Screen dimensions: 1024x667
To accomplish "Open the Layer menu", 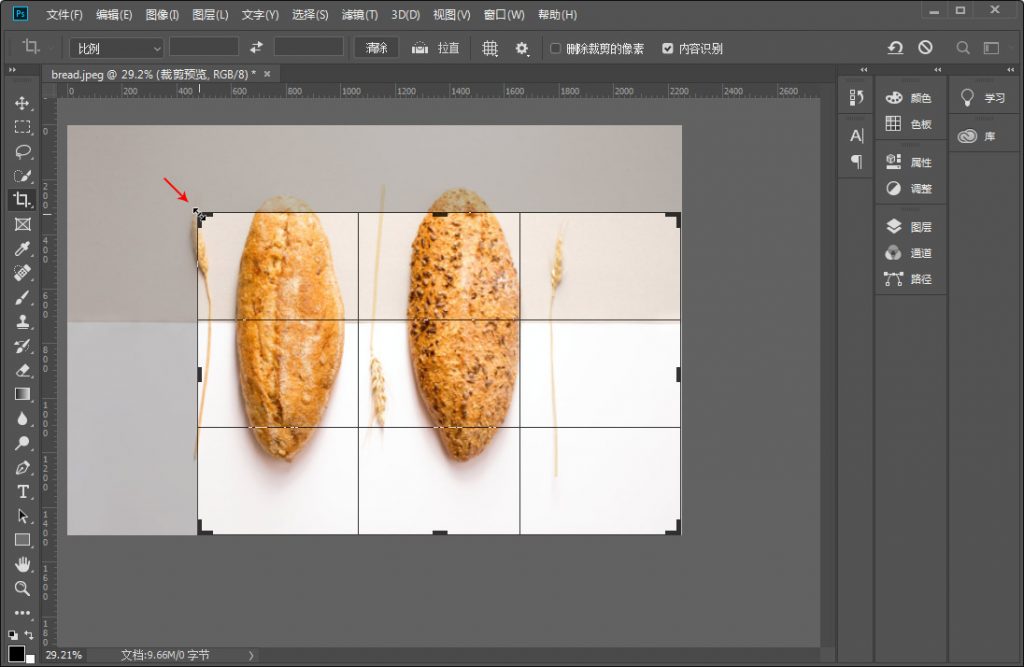I will tap(210, 14).
